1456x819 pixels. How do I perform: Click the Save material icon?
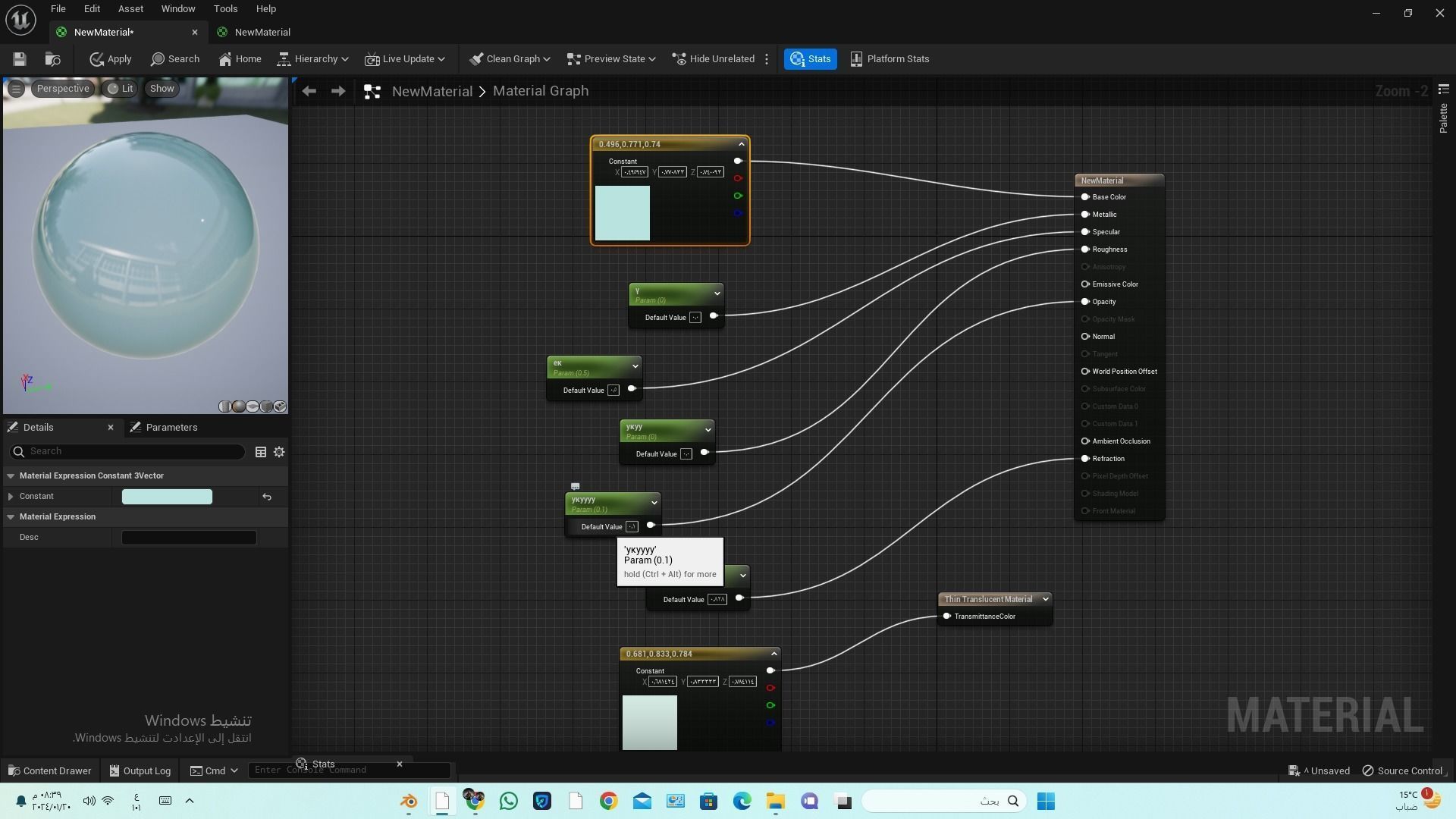20,59
